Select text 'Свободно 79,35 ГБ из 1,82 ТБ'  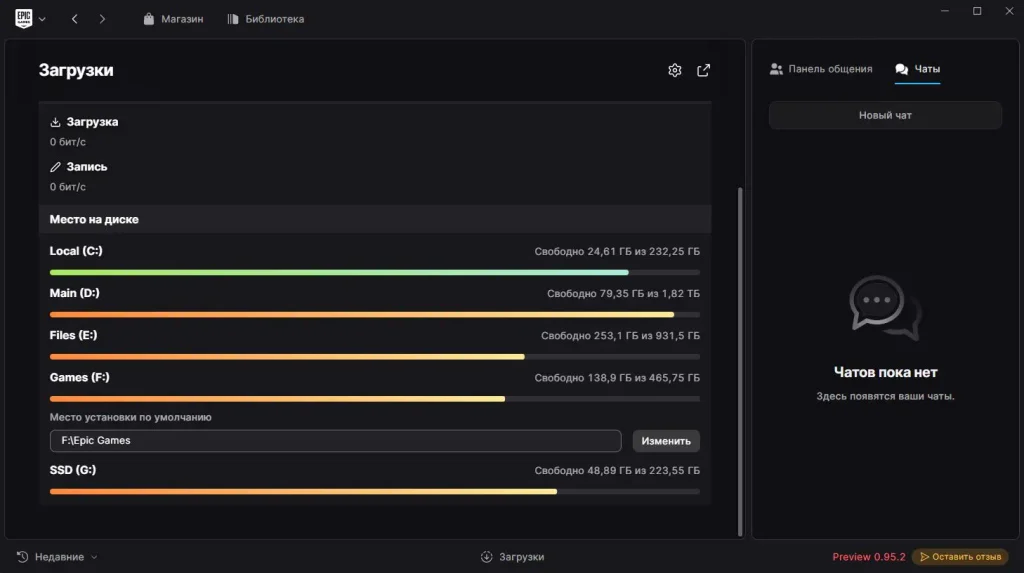(x=623, y=294)
